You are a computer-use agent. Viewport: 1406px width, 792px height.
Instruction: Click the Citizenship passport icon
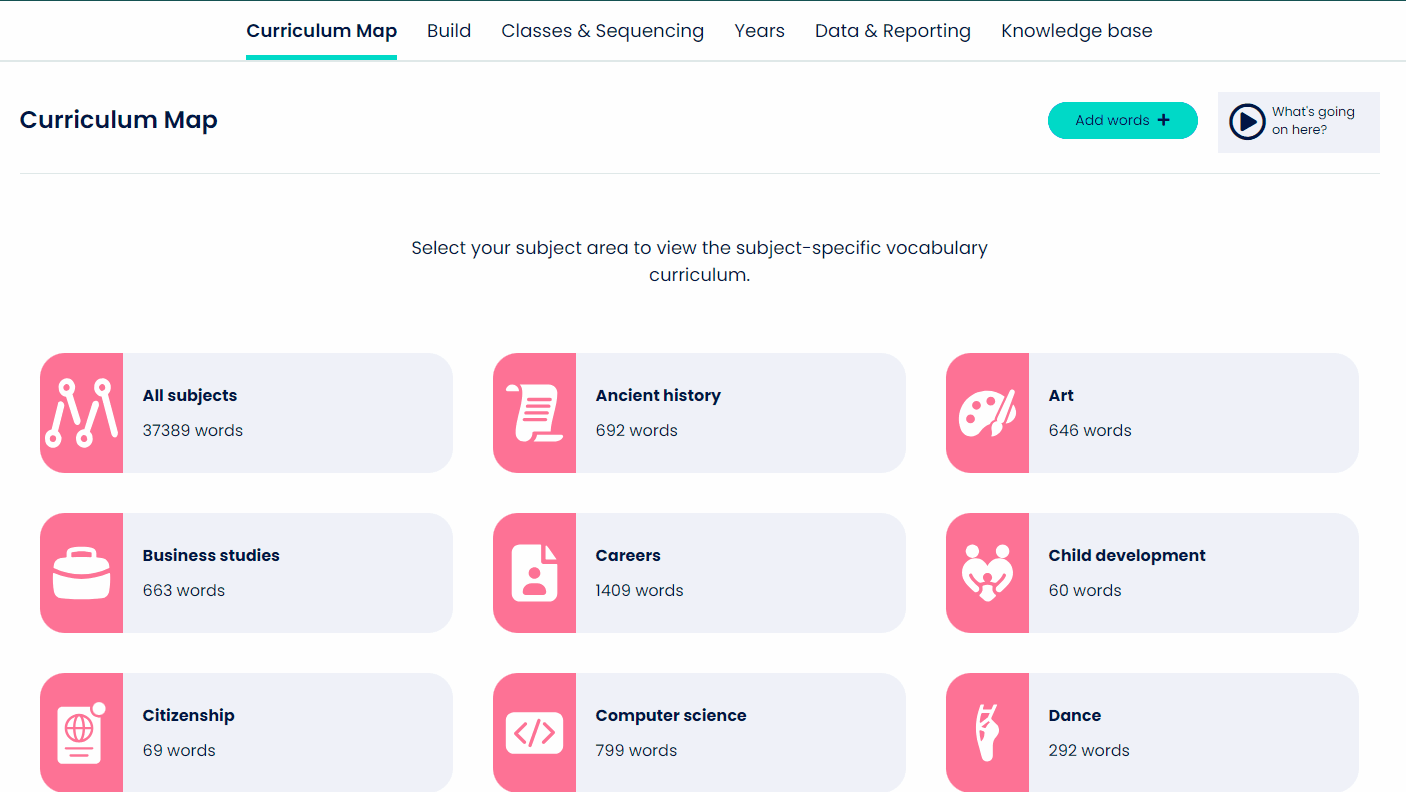pyautogui.click(x=81, y=733)
